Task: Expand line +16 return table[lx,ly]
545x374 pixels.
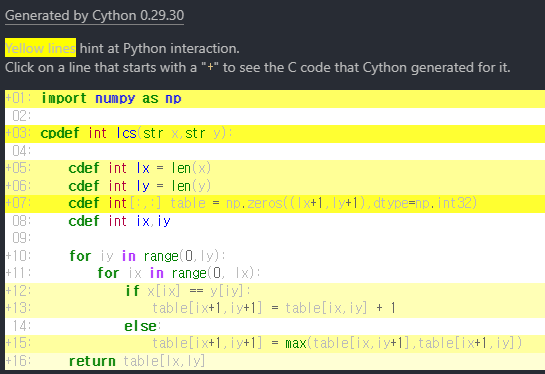Action: coord(275,361)
